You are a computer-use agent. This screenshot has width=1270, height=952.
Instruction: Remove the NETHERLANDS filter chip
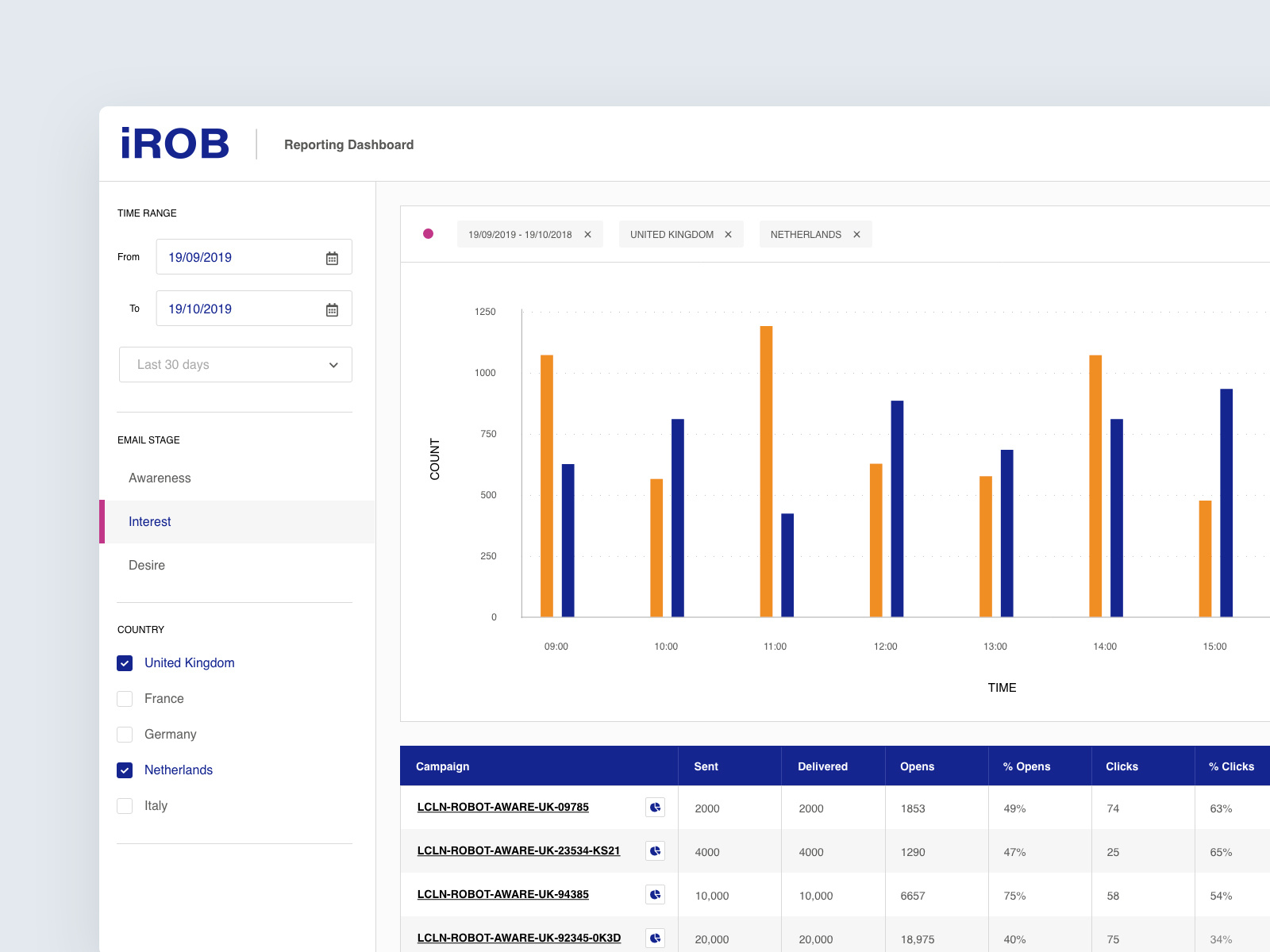point(856,234)
